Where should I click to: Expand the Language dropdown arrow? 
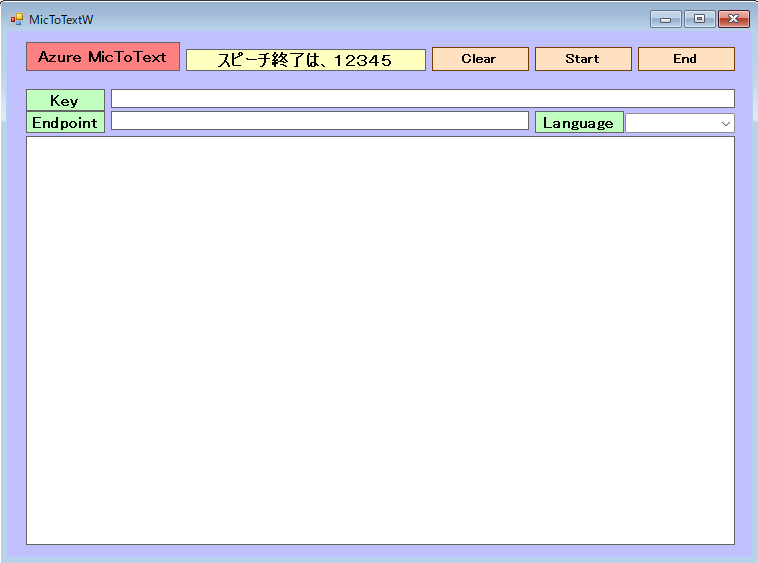[725, 123]
